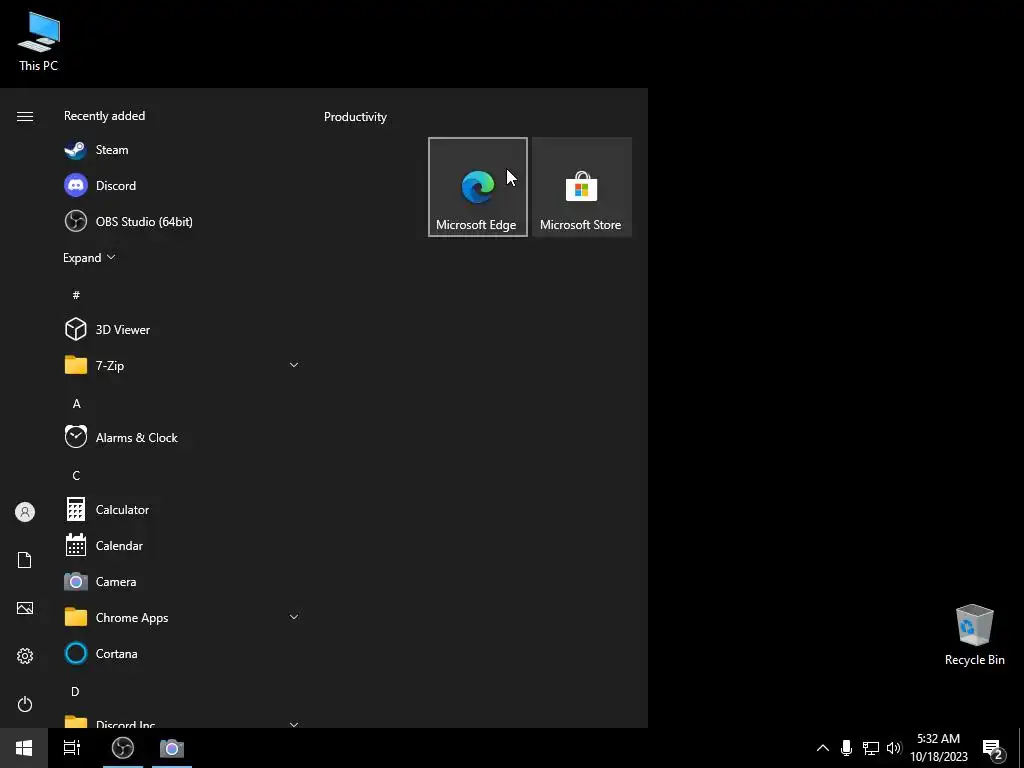The width and height of the screenshot is (1024, 768).
Task: Click the Recently added heading
Action: [x=104, y=116]
